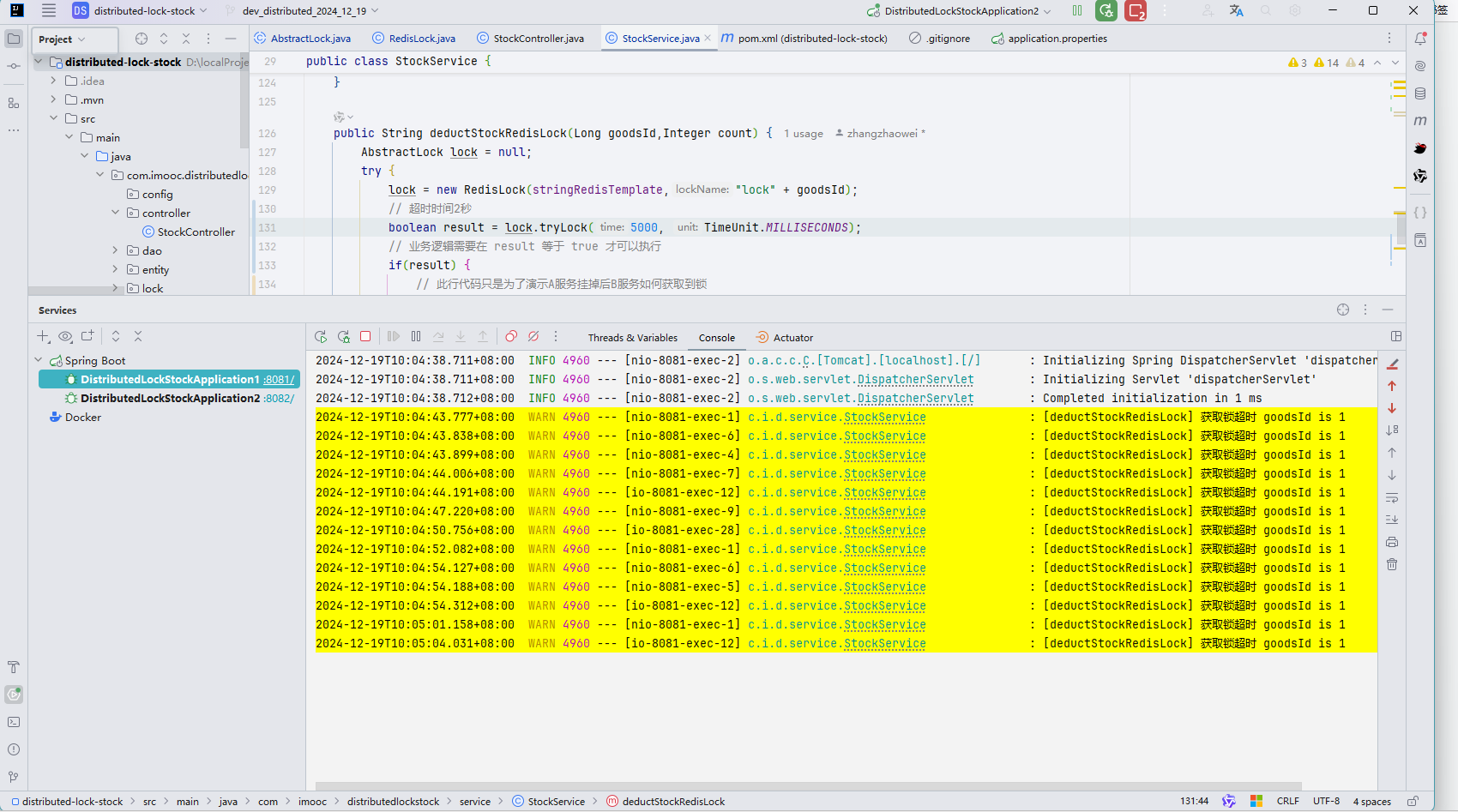Close the StockService.java tab
The height and width of the screenshot is (812, 1458).
(708, 38)
